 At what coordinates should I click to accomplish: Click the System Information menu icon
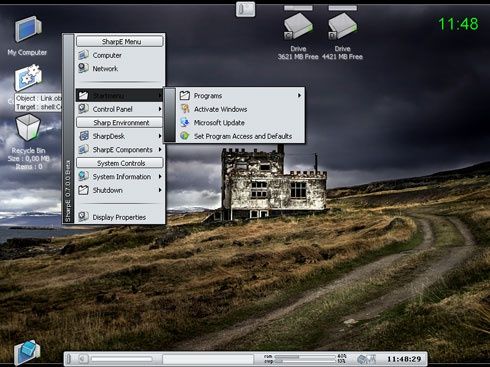pyautogui.click(x=83, y=176)
